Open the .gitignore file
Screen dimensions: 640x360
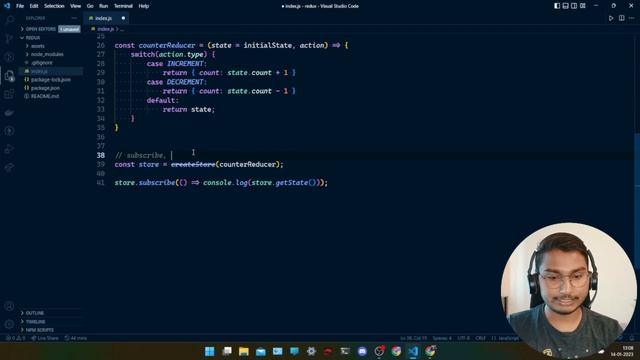click(42, 63)
